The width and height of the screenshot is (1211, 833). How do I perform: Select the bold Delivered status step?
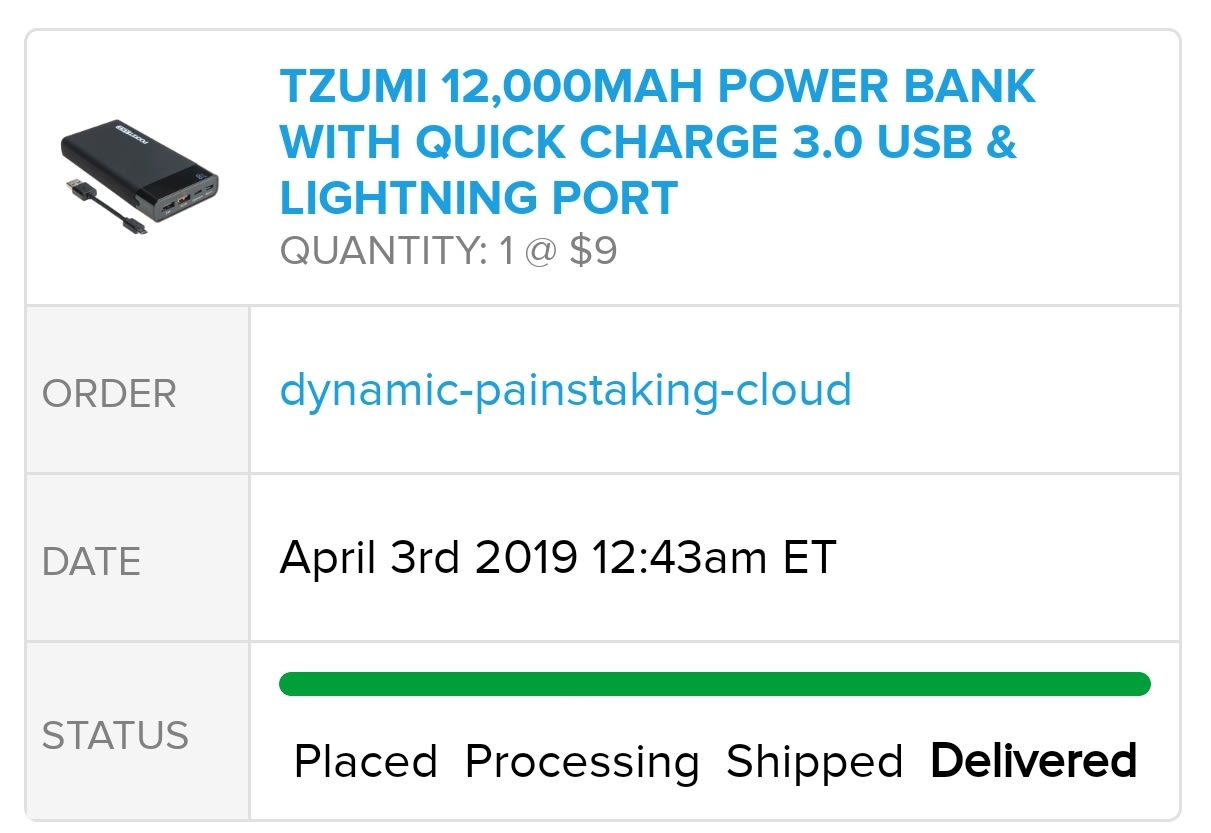pyautogui.click(x=1033, y=762)
